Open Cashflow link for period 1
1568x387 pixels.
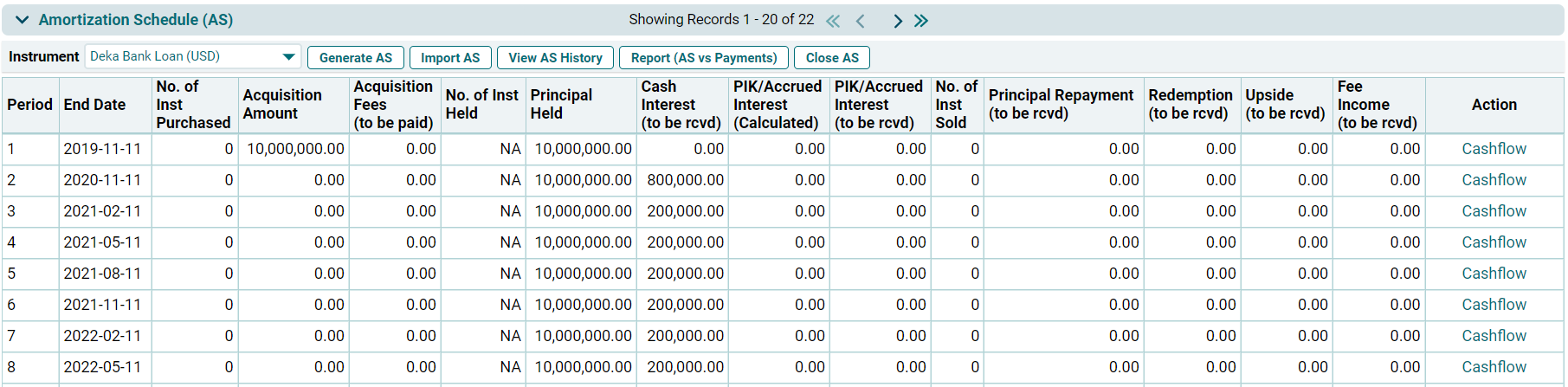tap(1494, 149)
